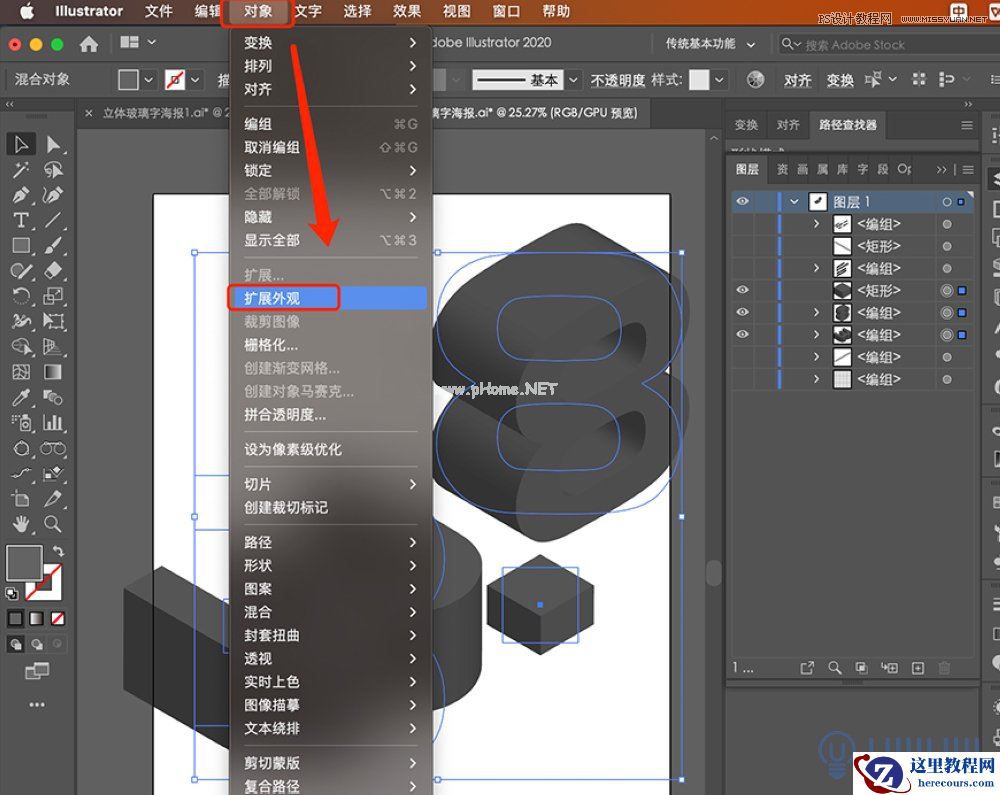The image size is (1000, 795).
Task: Hide layer 图层 1 via eye icon
Action: pos(742,202)
